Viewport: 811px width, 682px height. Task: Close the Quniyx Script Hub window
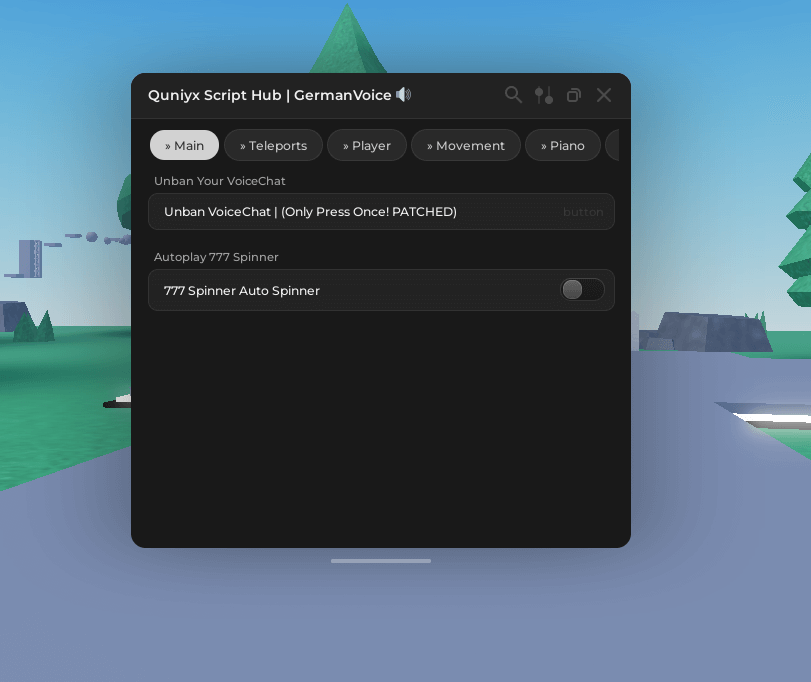click(x=604, y=95)
